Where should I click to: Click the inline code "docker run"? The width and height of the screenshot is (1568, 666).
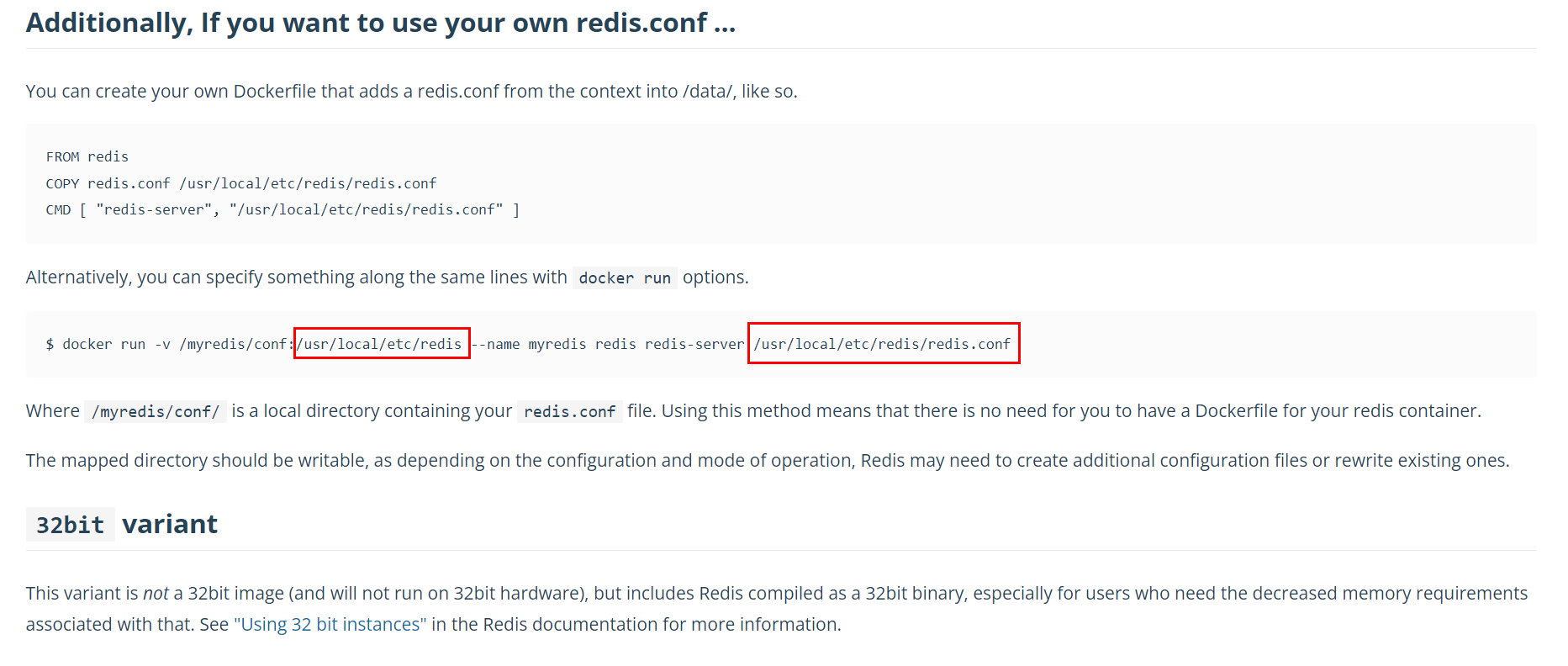[x=625, y=277]
